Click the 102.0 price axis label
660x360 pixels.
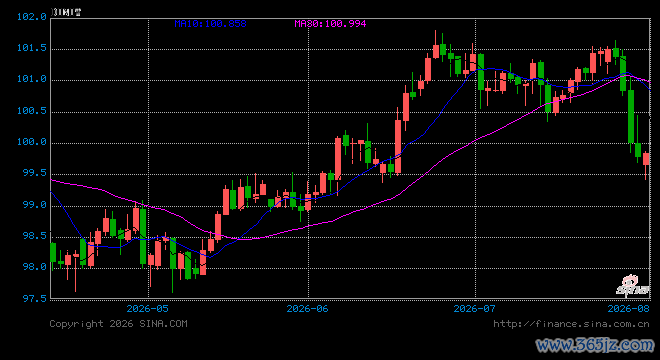coord(32,17)
